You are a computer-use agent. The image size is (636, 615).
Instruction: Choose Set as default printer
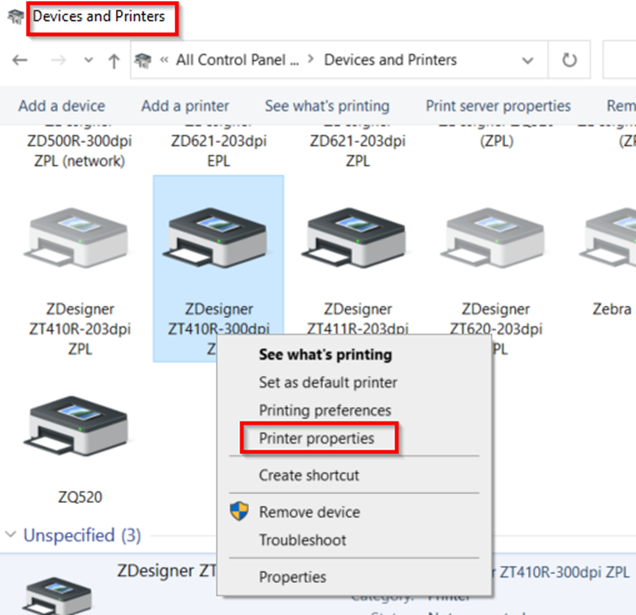pos(327,382)
